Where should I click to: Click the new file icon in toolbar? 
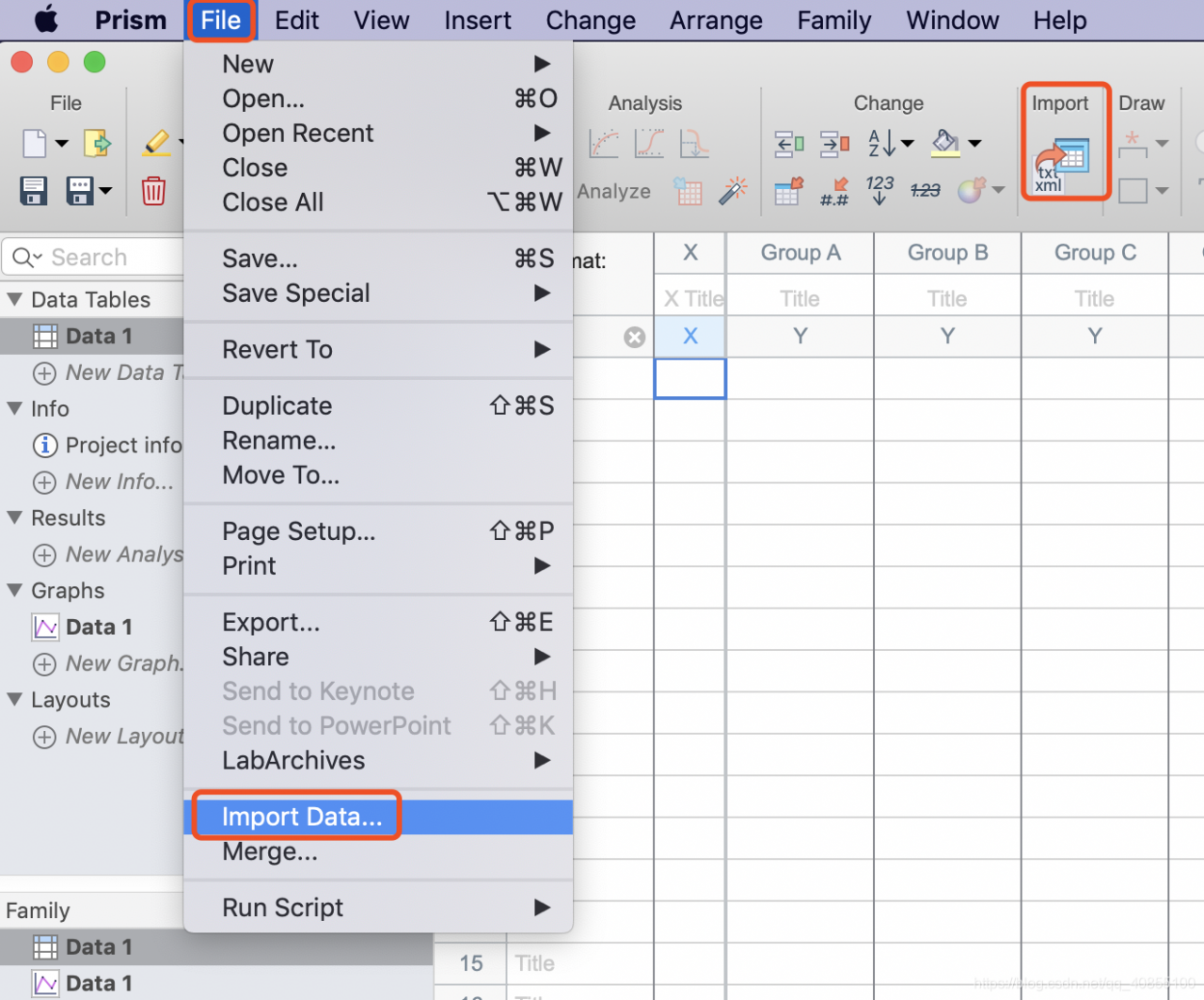(34, 143)
